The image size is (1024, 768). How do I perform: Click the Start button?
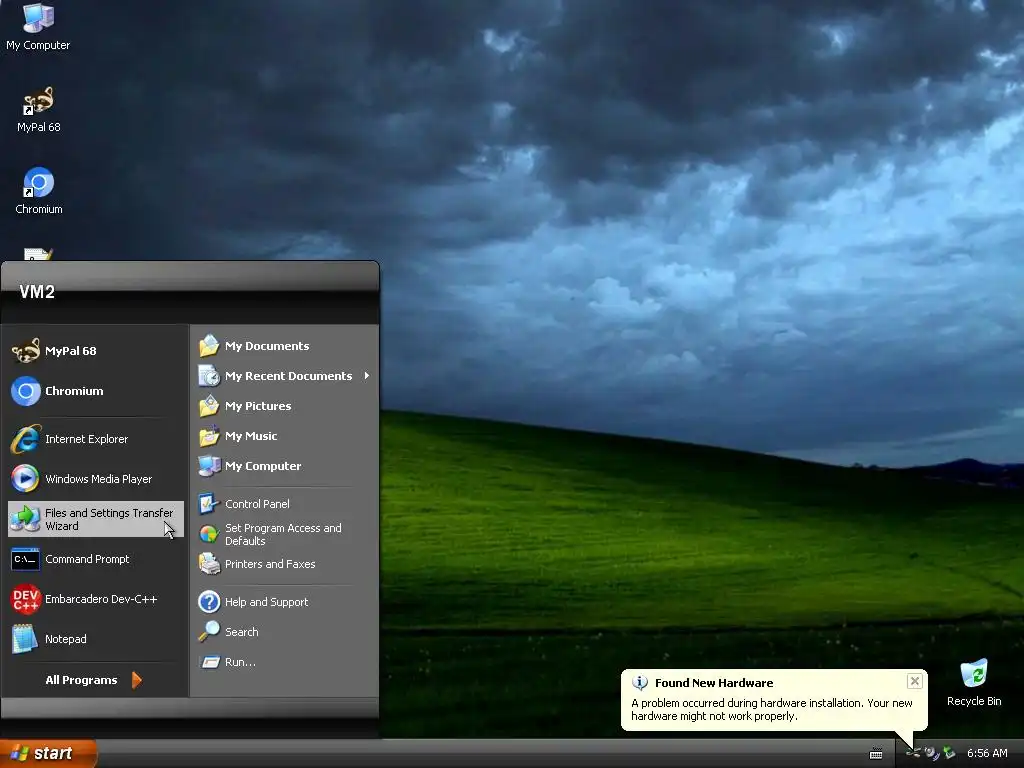pos(48,753)
